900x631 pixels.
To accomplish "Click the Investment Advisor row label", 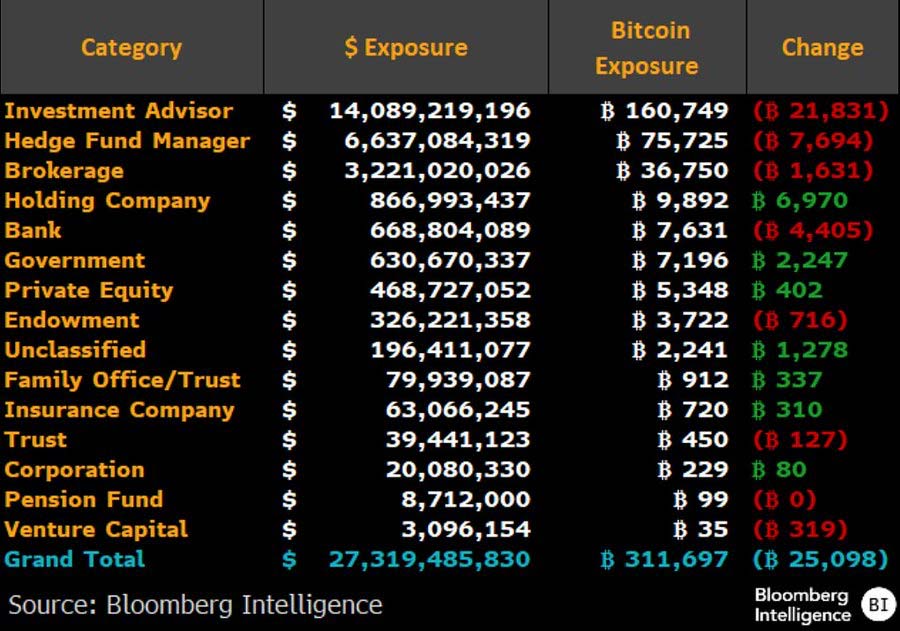I will 119,110.
